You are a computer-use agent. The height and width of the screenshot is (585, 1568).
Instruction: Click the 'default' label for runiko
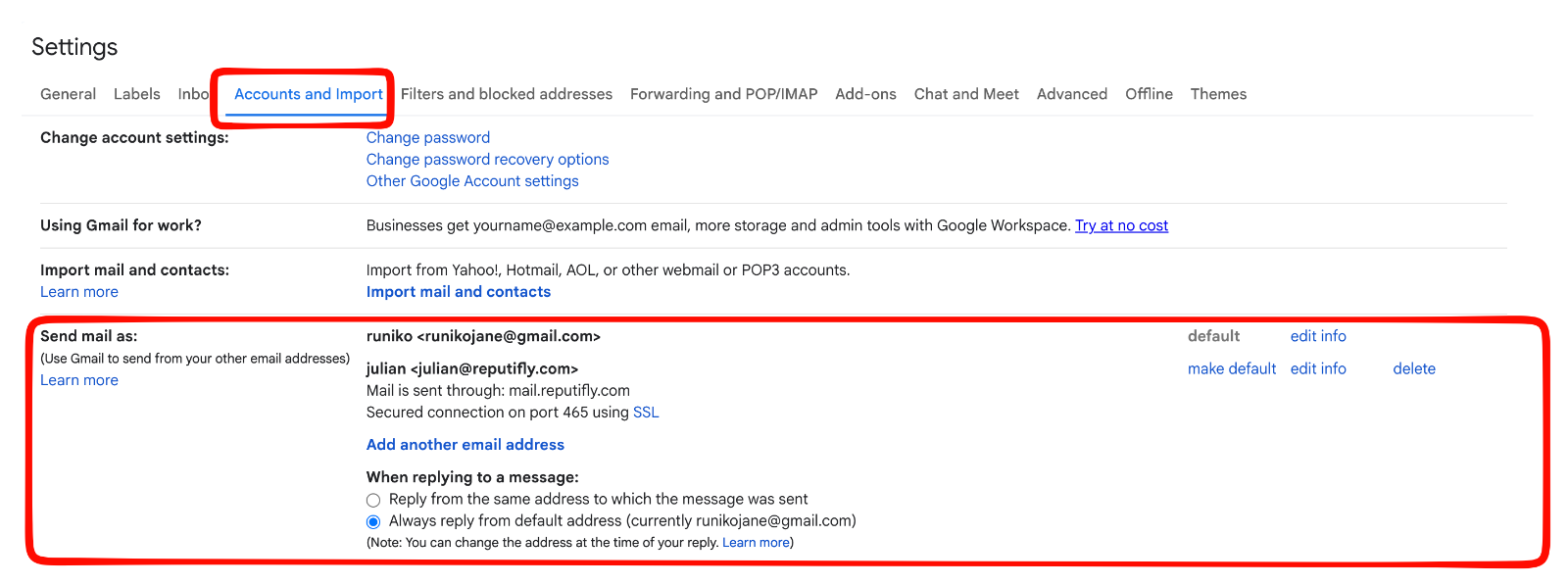tap(1213, 335)
